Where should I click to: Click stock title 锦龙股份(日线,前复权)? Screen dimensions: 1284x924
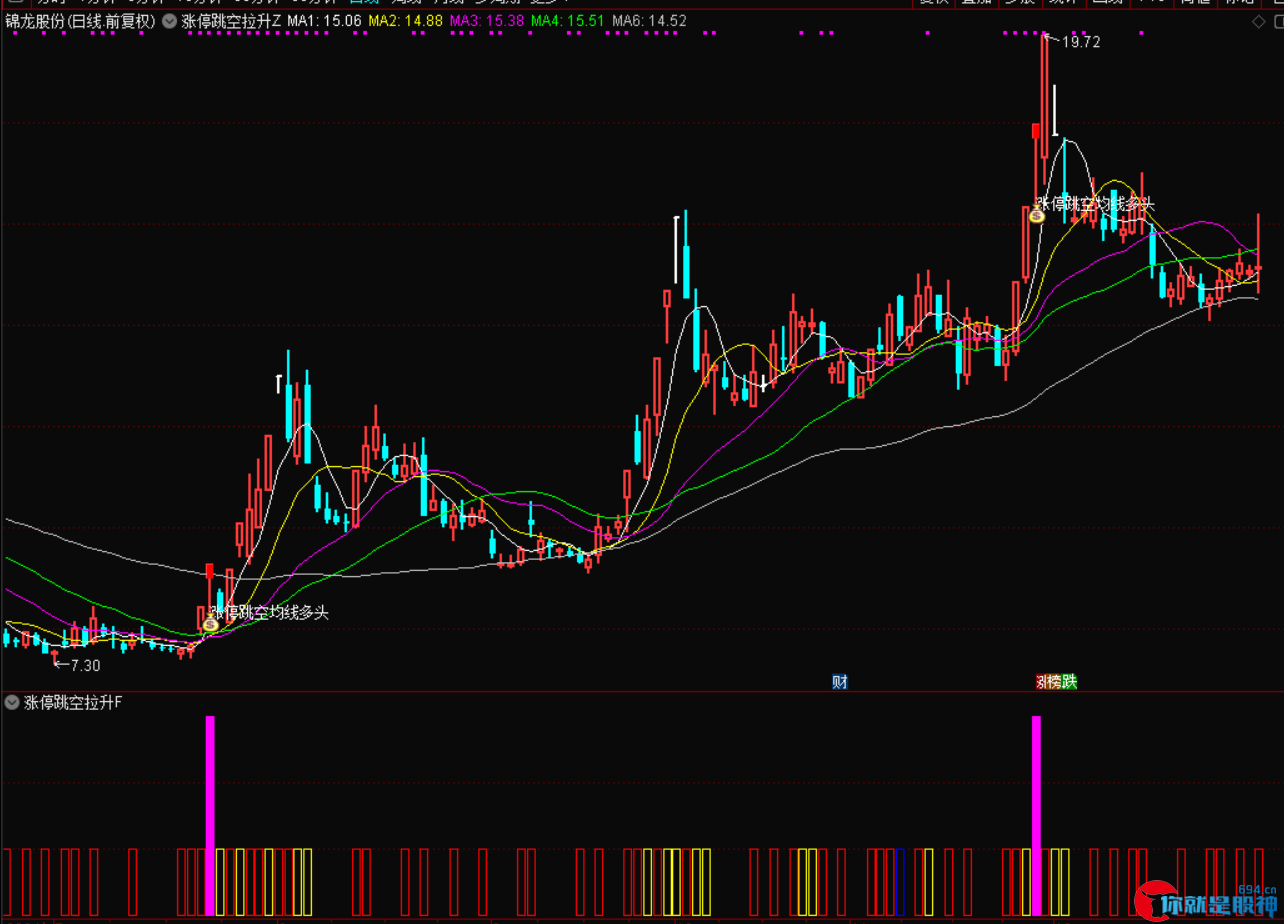pyautogui.click(x=80, y=21)
